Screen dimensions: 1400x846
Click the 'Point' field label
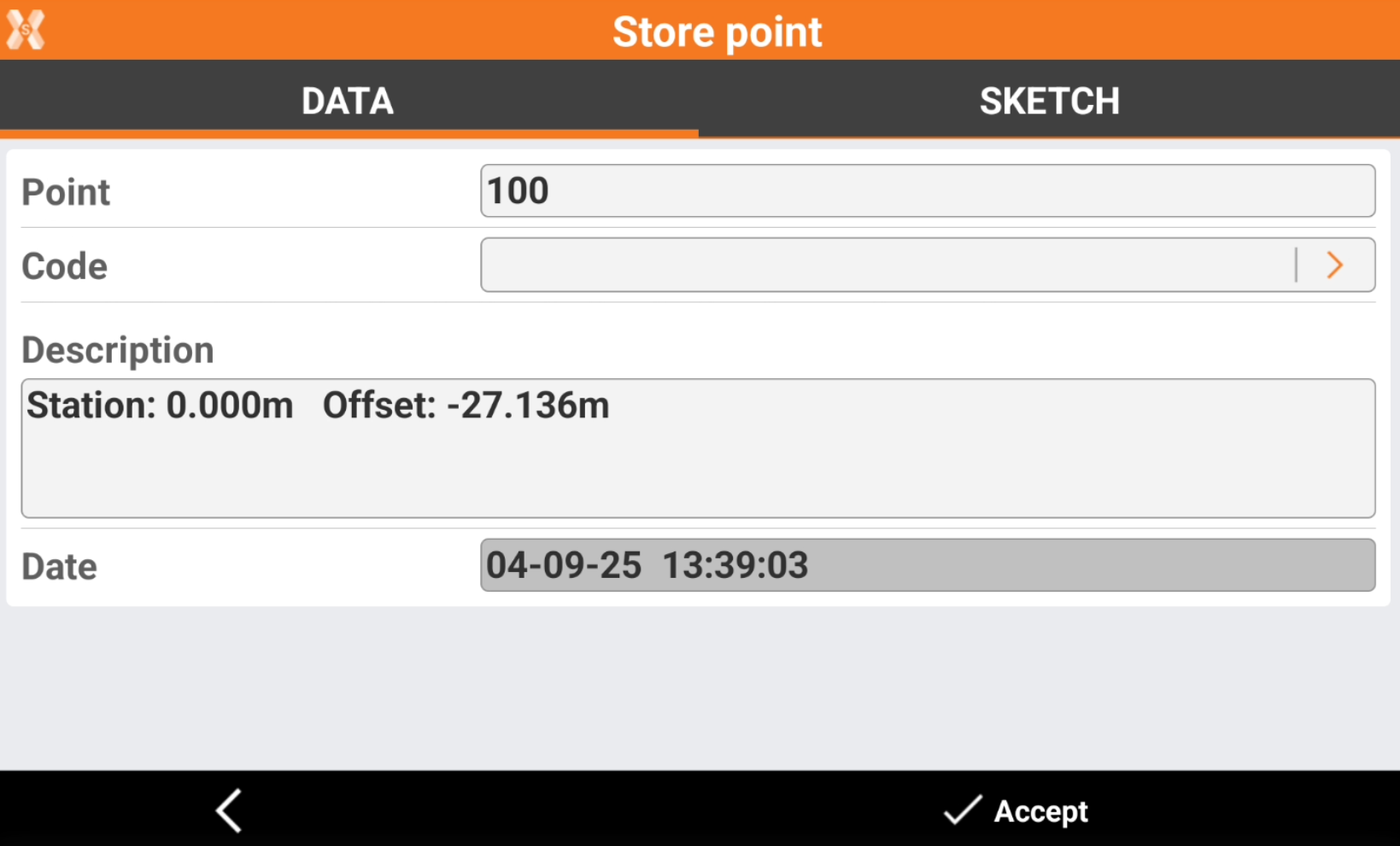pyautogui.click(x=66, y=192)
